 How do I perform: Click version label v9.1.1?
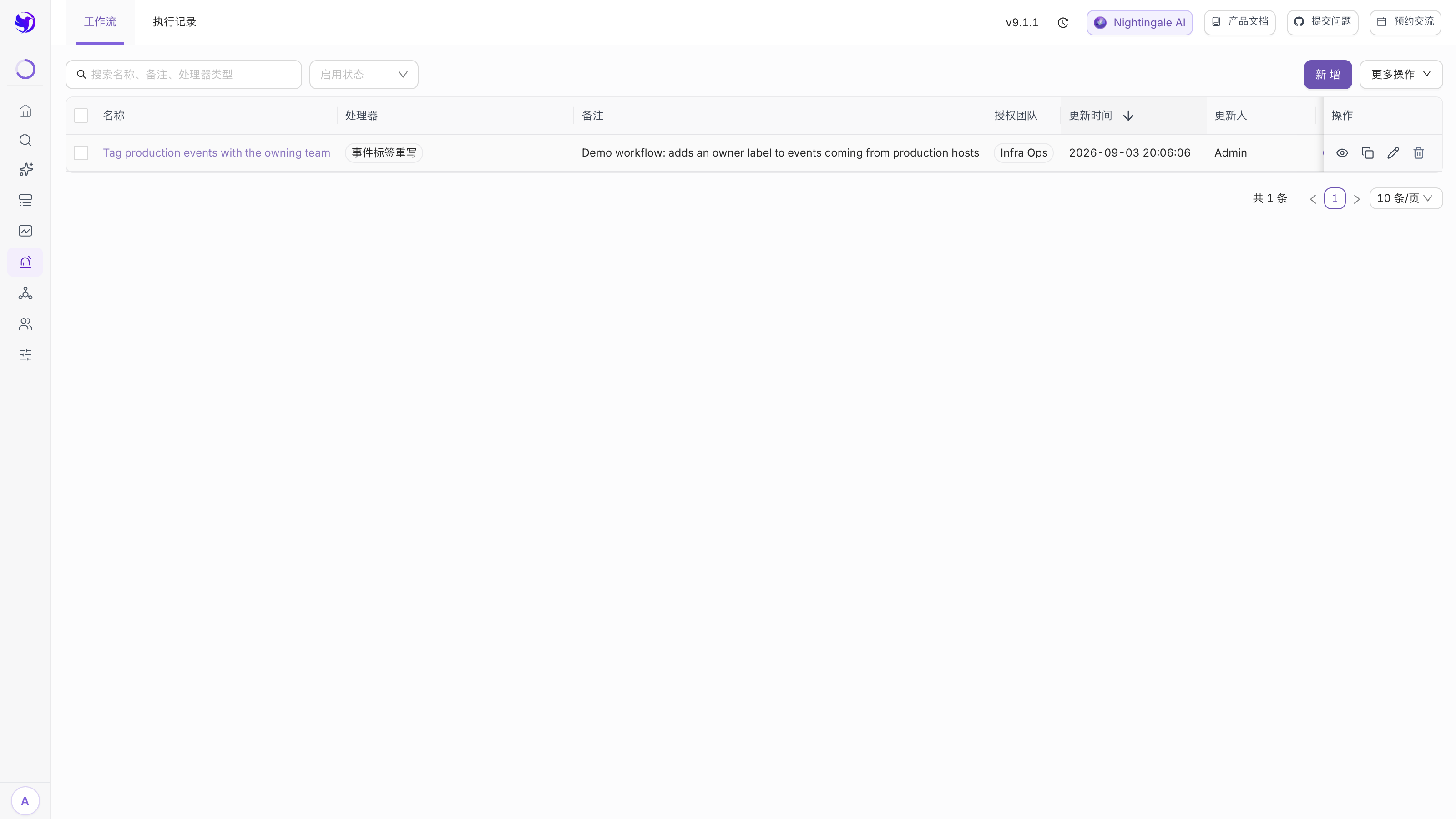point(1022,23)
